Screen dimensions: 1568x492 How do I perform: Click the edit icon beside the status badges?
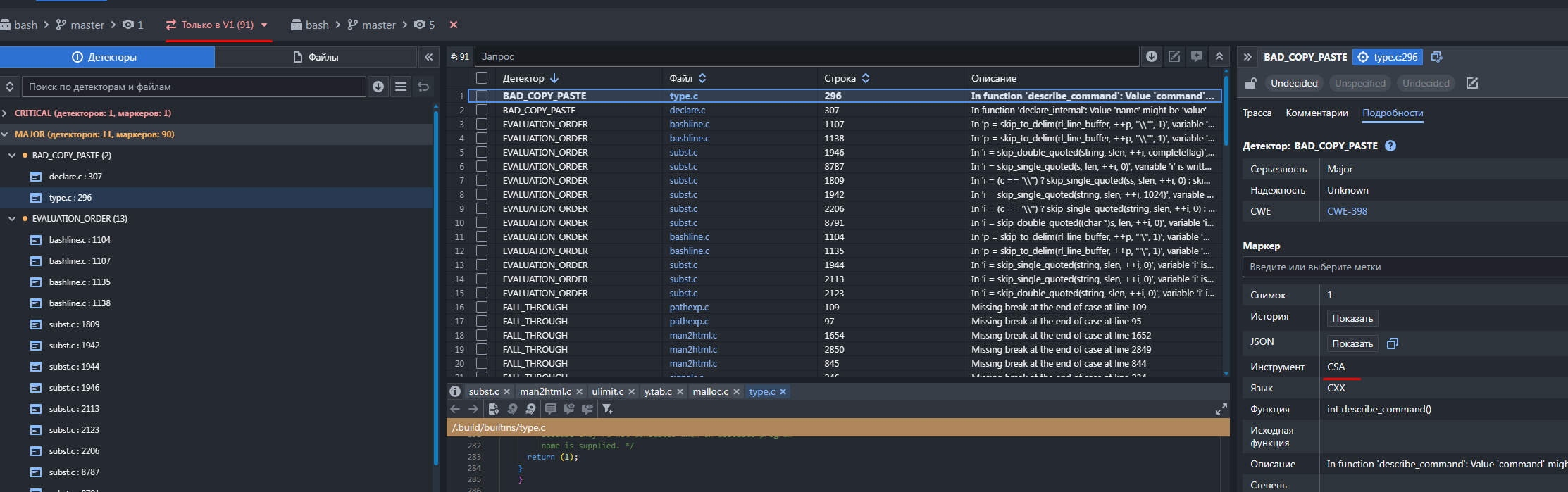1472,83
